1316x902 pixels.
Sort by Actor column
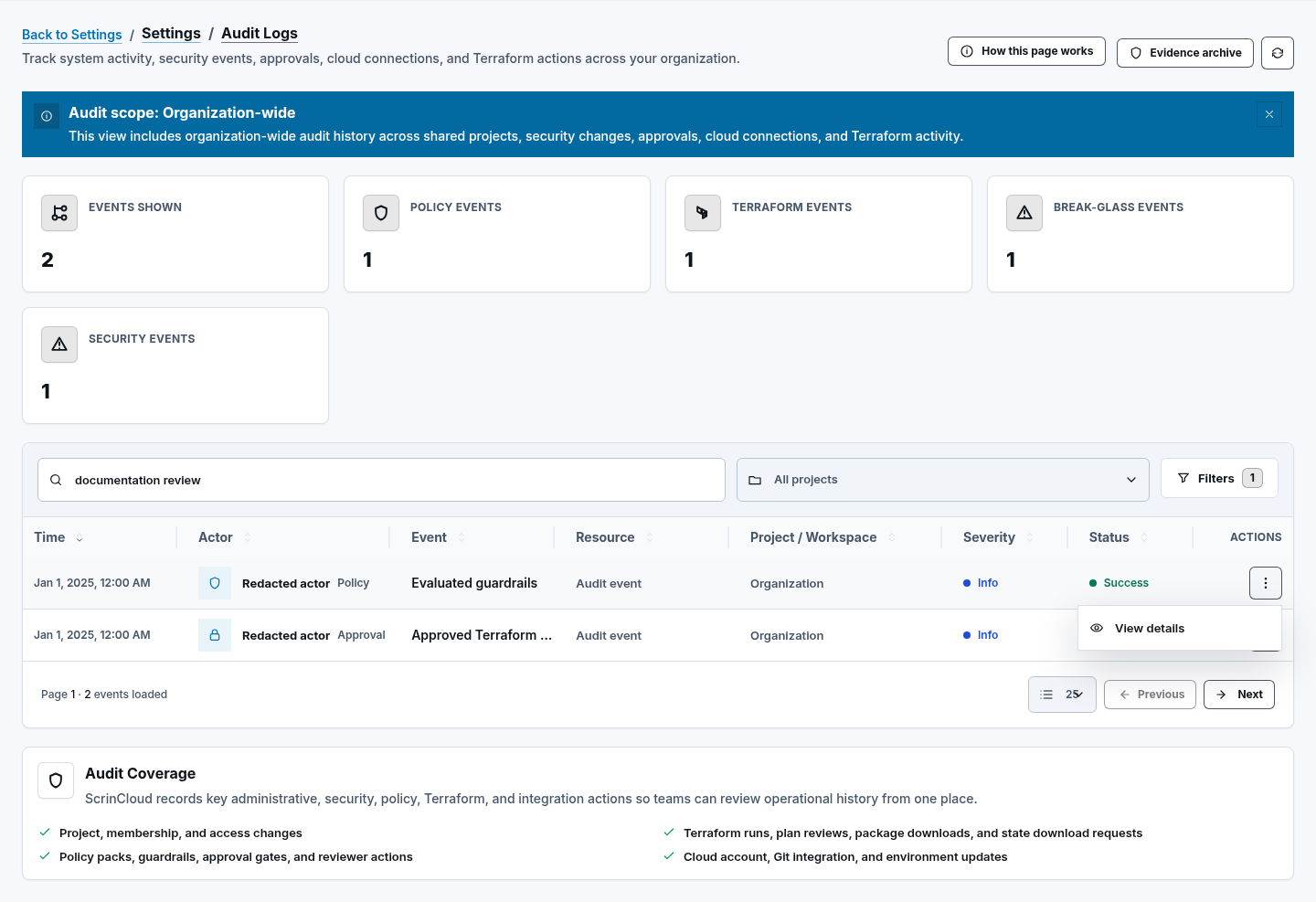[224, 537]
